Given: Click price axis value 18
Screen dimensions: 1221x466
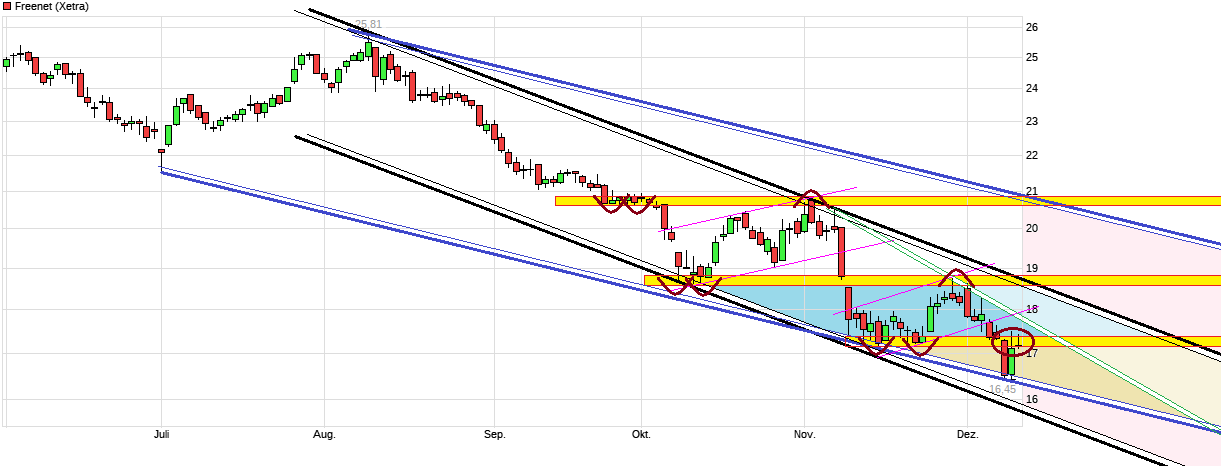Looking at the screenshot, I should [1031, 309].
